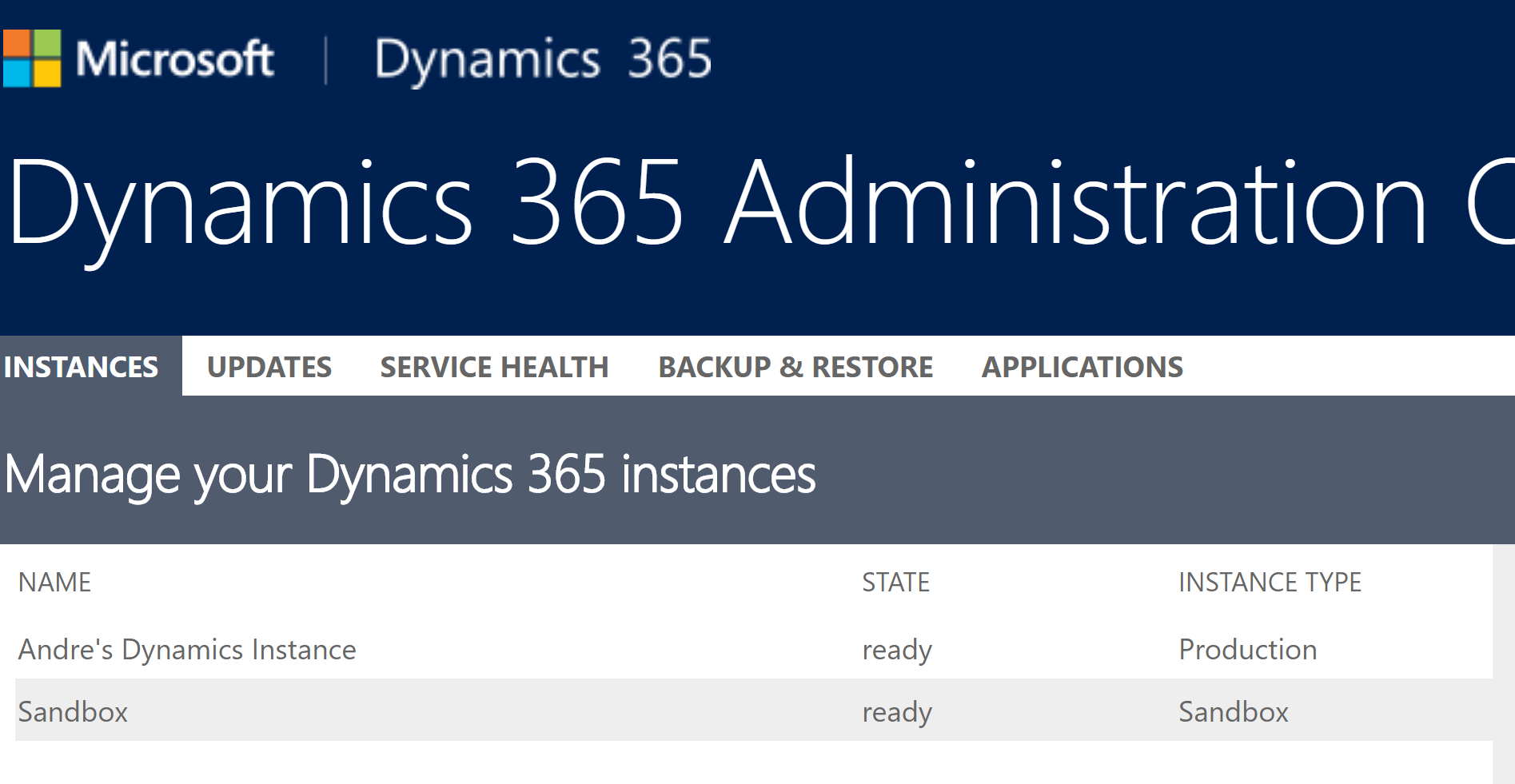Sort by the NAME column header
This screenshot has height=784, width=1515.
tap(54, 583)
